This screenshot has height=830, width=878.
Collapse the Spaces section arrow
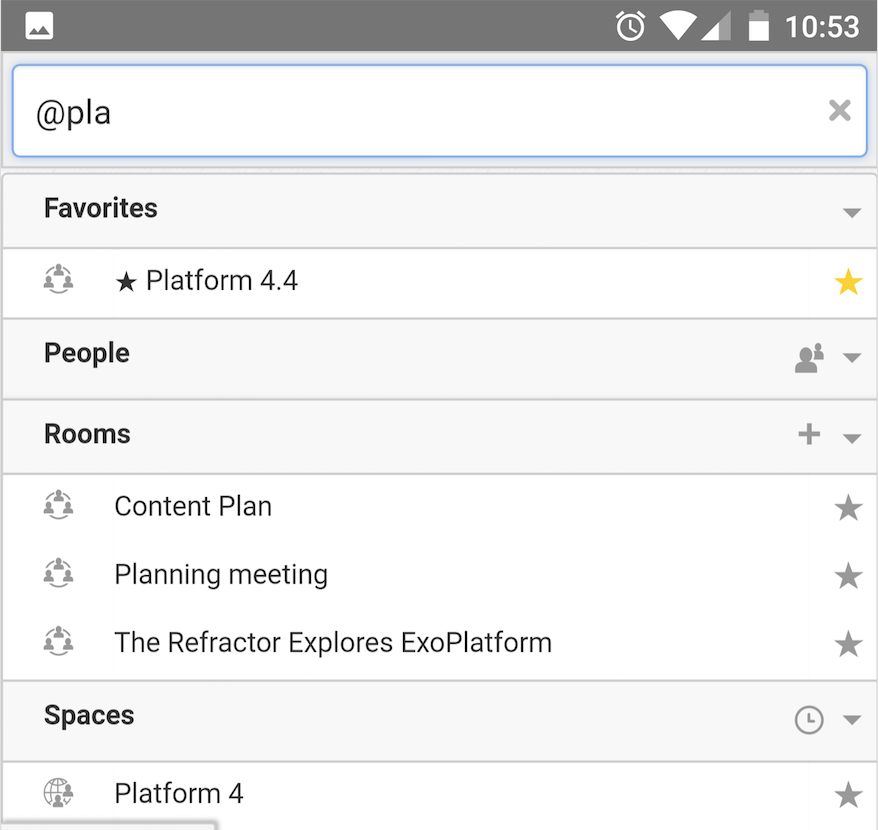click(852, 720)
